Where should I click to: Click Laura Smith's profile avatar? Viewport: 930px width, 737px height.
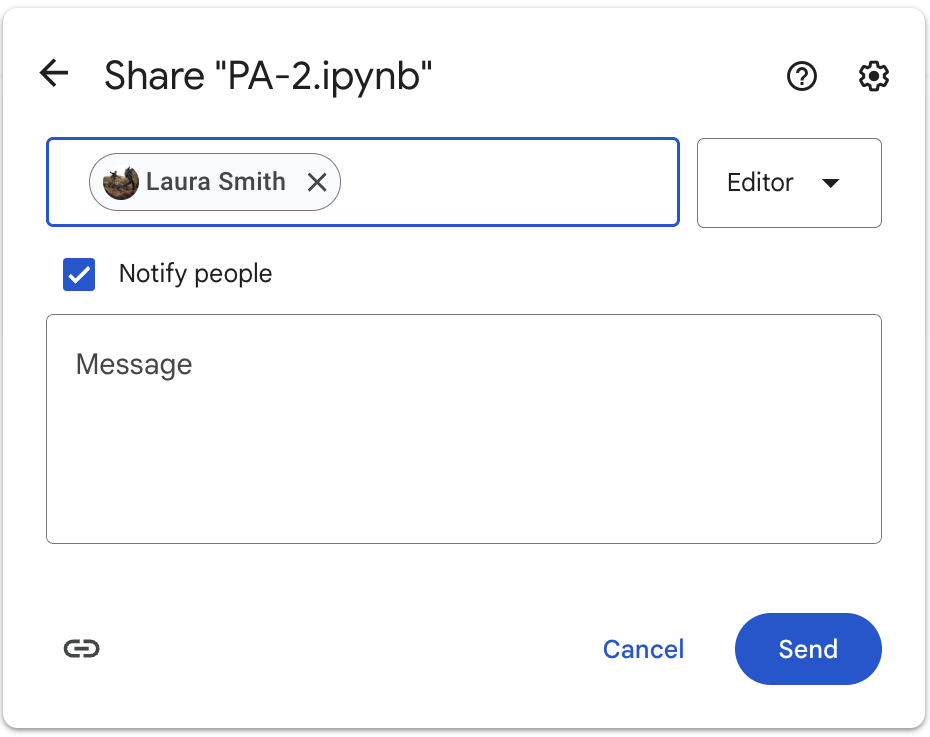[x=119, y=182]
